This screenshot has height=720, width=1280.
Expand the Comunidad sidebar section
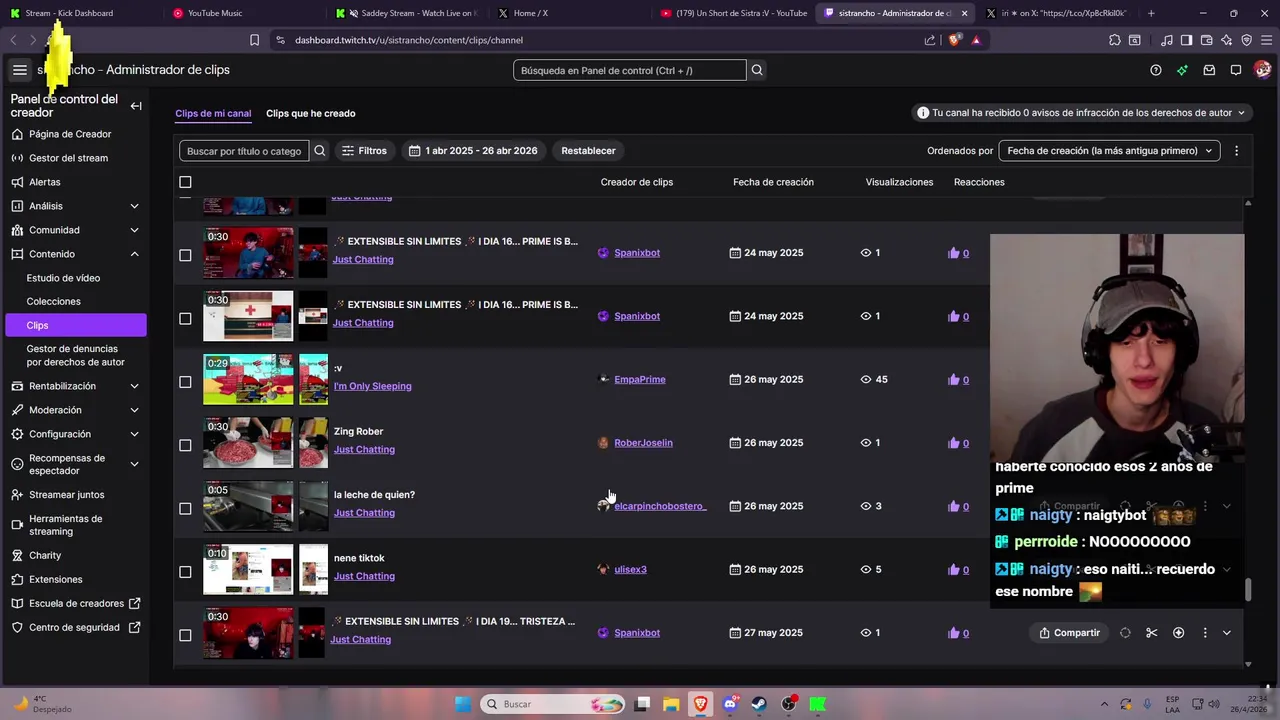(x=134, y=230)
